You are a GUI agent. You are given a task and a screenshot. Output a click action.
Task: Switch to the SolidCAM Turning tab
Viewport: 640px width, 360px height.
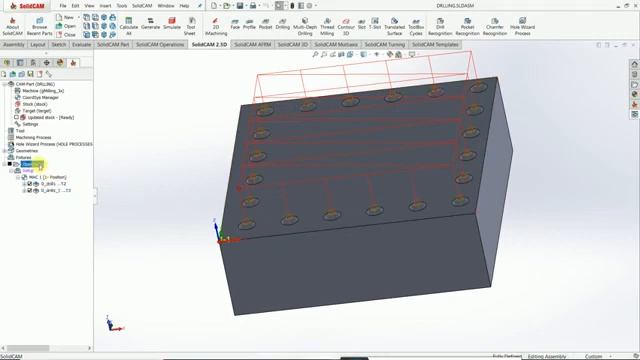384,44
